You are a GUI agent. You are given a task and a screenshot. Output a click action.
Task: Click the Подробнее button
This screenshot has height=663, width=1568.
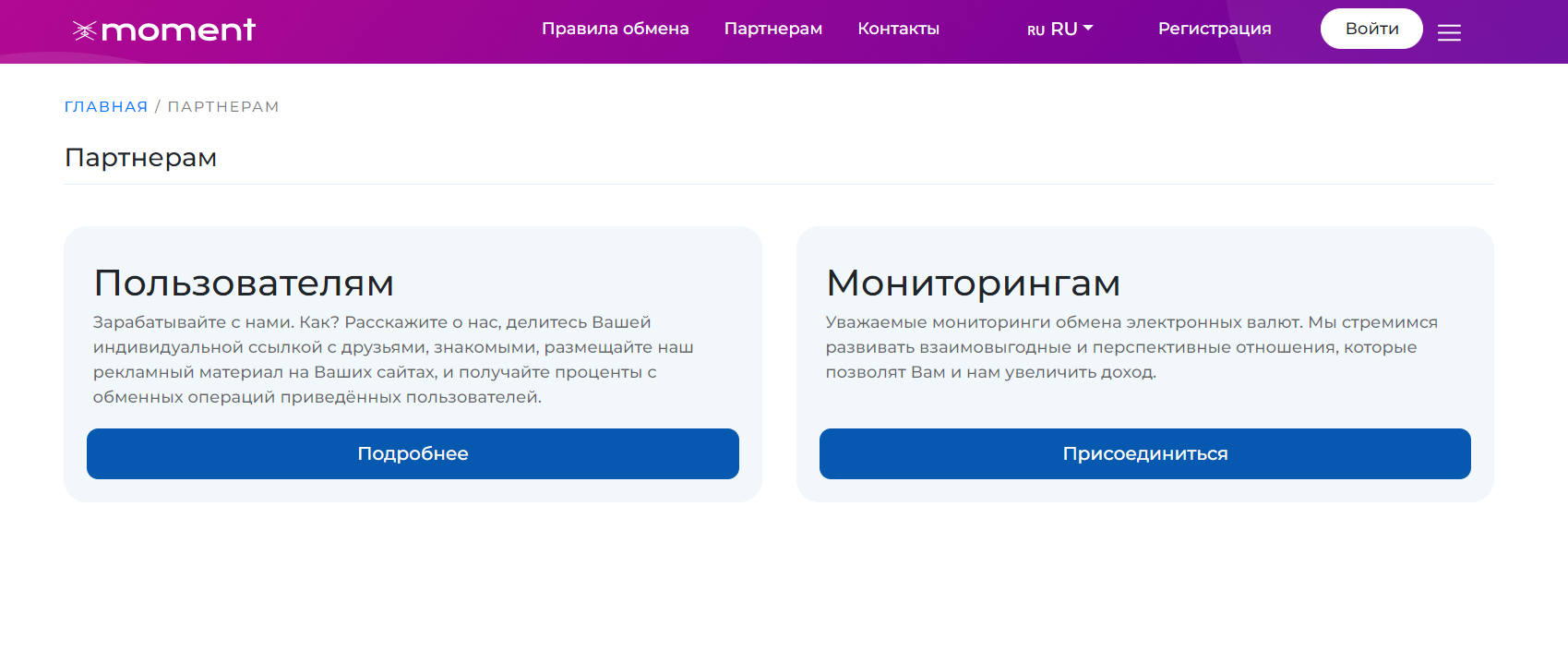point(413,453)
